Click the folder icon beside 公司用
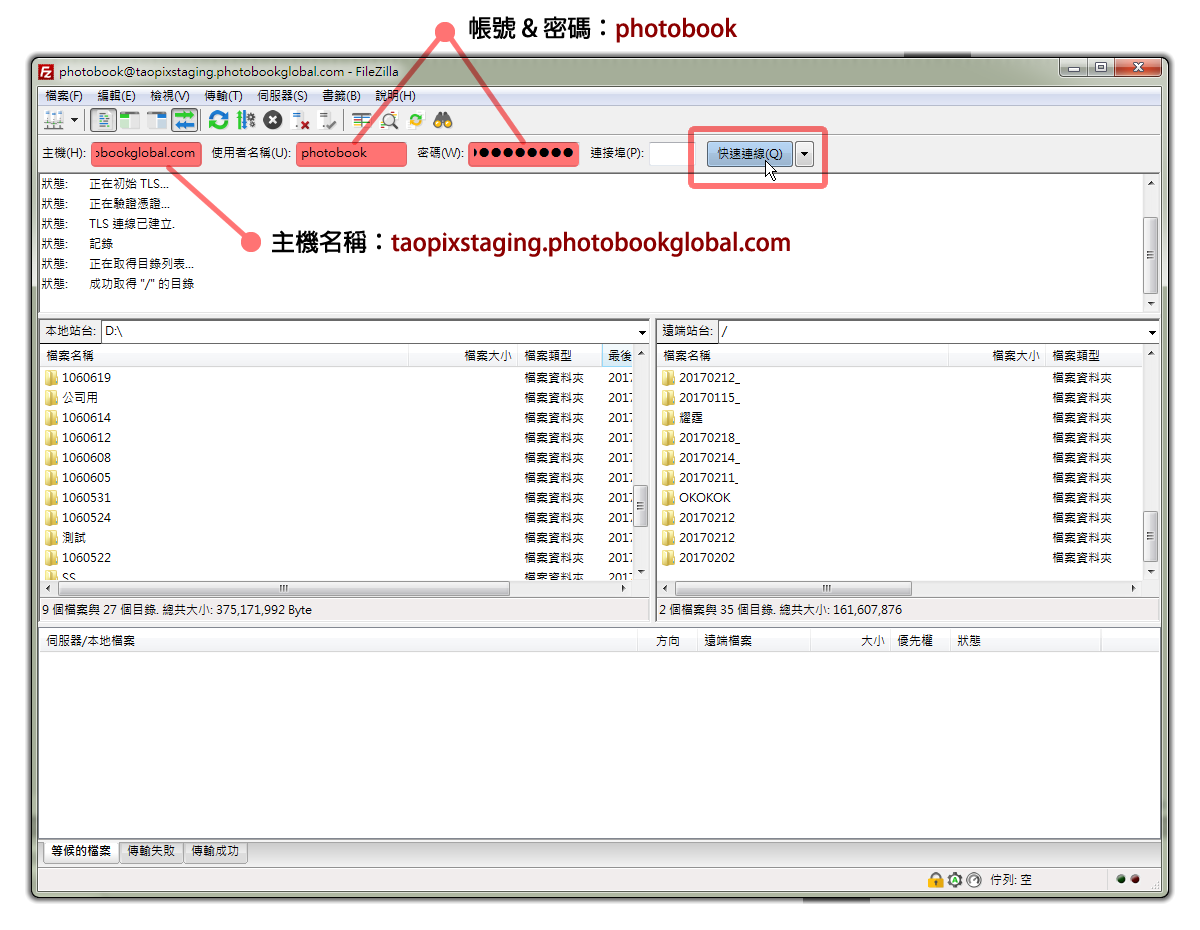1200x930 pixels. (51, 398)
